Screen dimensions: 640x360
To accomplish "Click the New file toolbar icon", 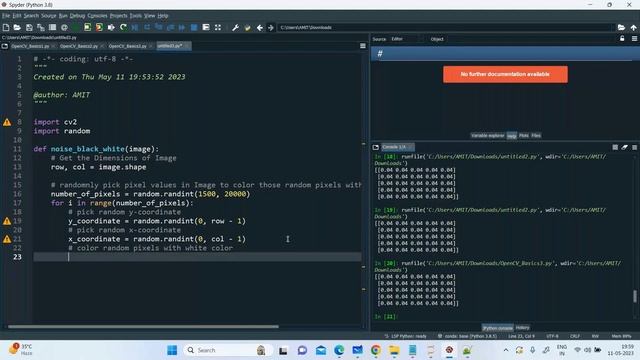I will pos(6,27).
